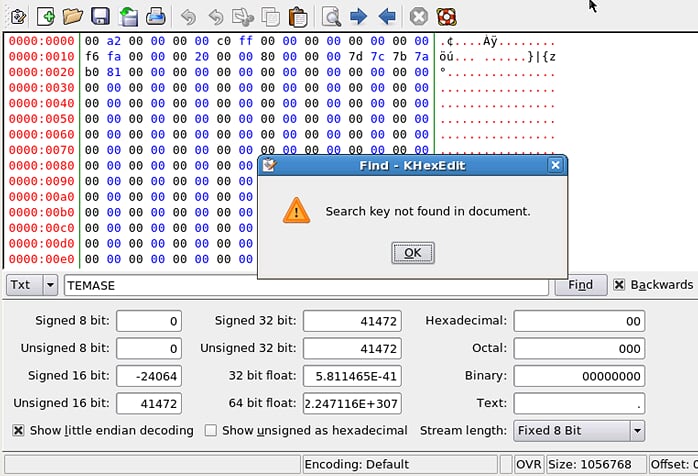Open help with the lifebuoy icon
This screenshot has width=698, height=476.
(446, 17)
